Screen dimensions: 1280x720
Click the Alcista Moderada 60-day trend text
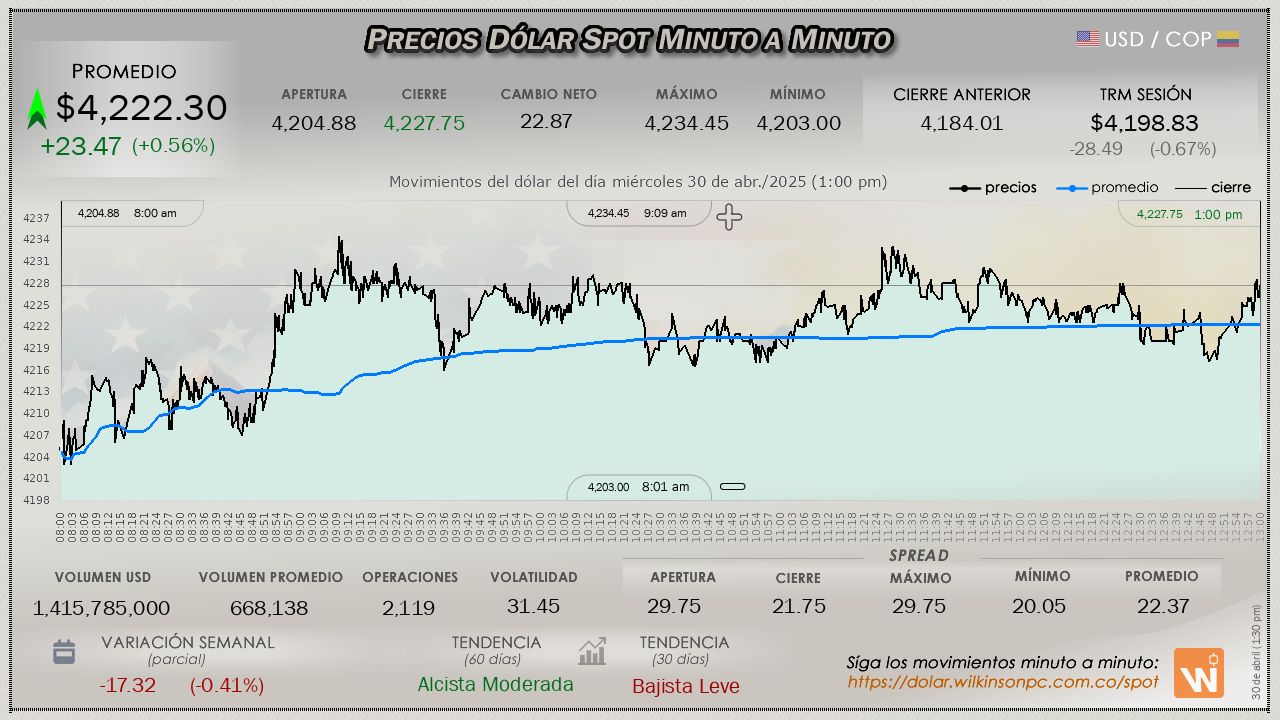click(495, 684)
